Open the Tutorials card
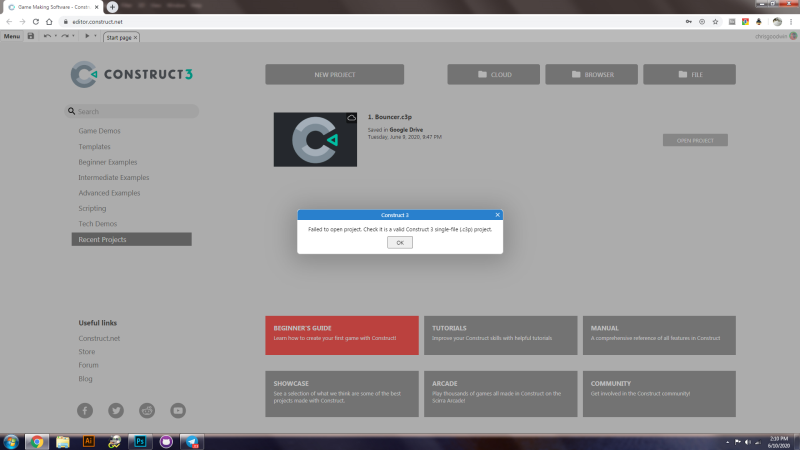This screenshot has width=800, height=450. (501, 335)
